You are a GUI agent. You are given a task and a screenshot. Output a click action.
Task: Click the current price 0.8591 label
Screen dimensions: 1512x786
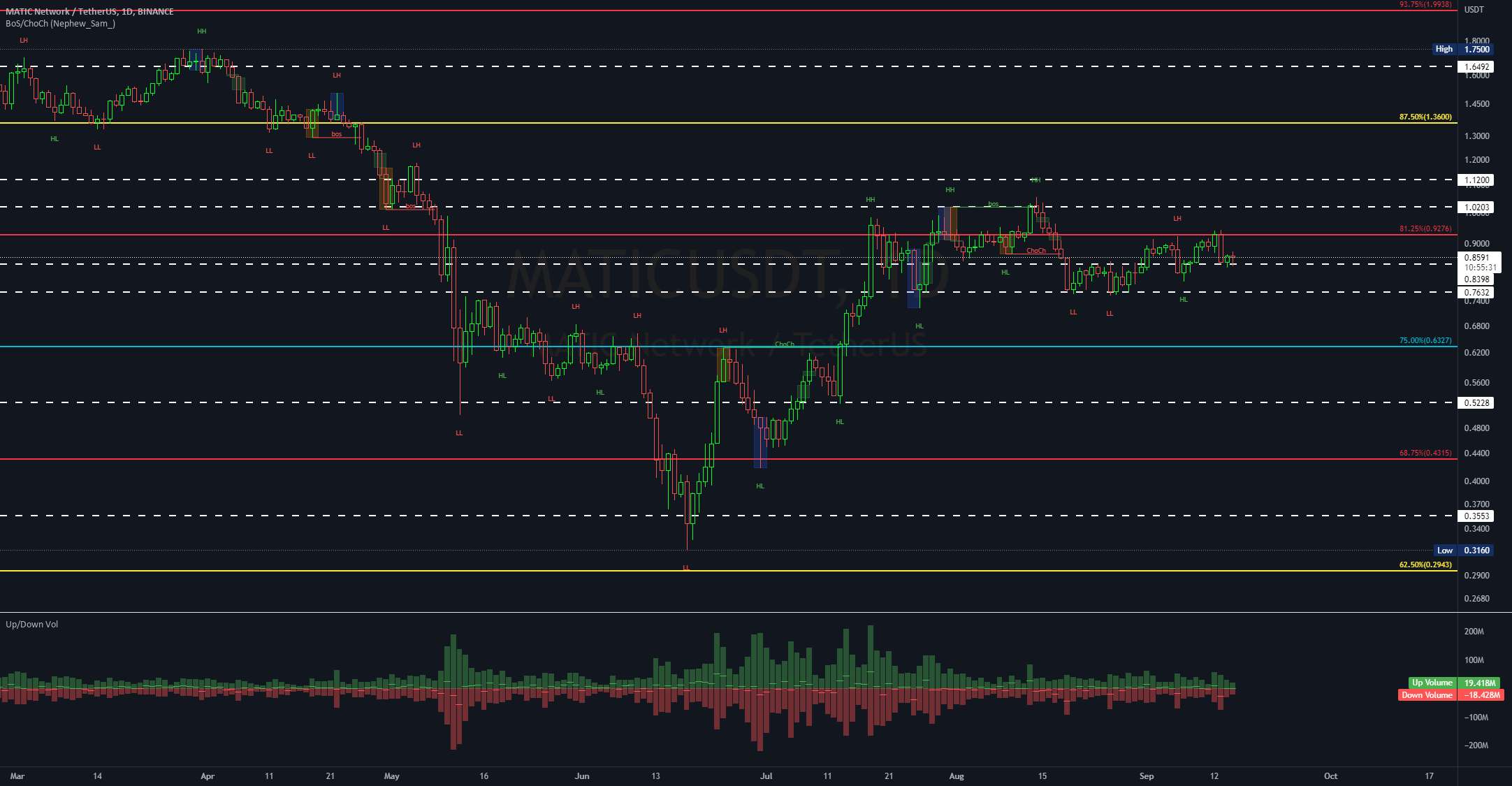[x=1476, y=258]
